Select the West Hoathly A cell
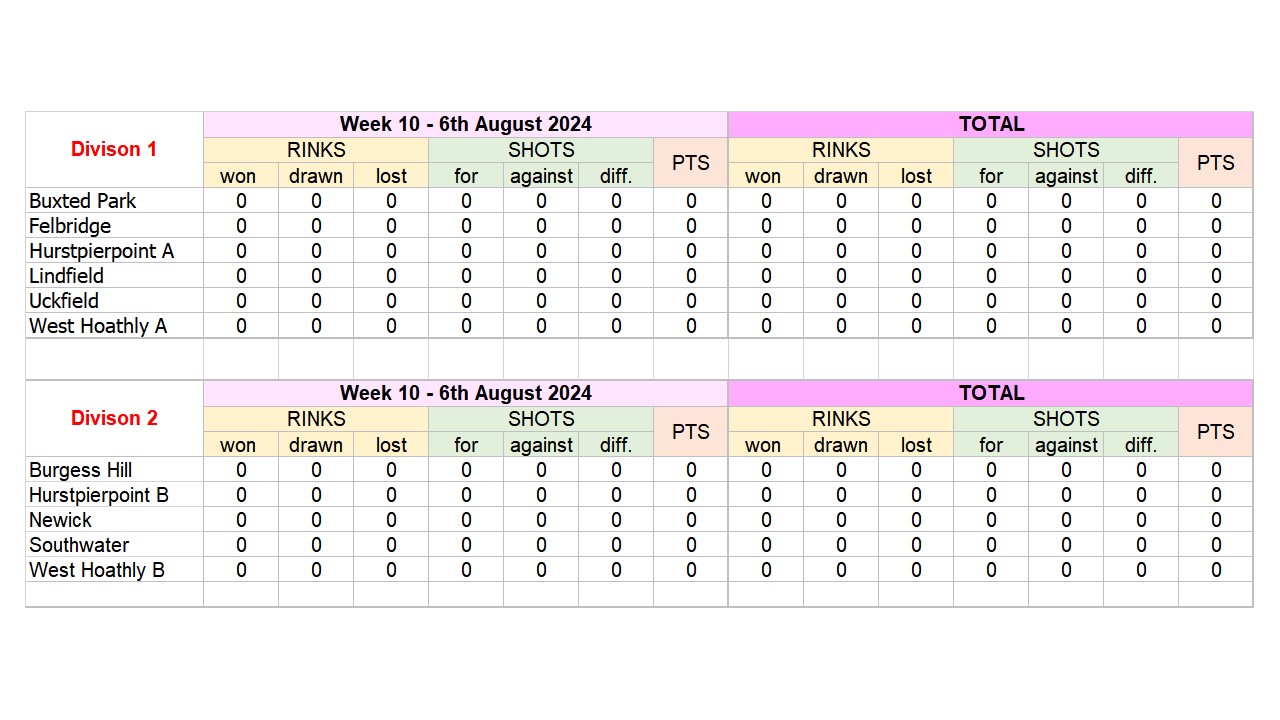The image size is (1280, 720). coord(114,326)
